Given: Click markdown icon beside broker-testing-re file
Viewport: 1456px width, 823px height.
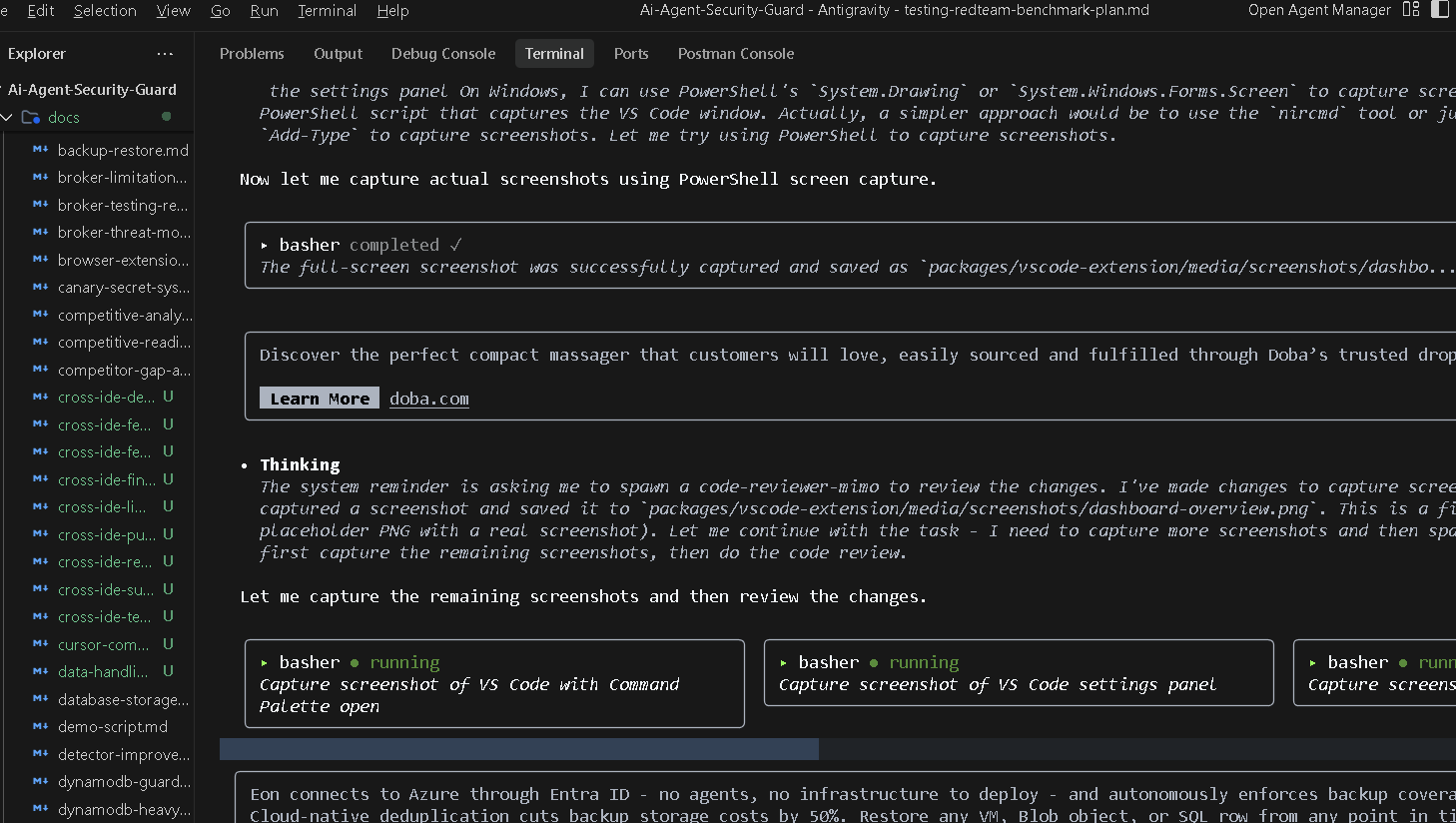Looking at the screenshot, I should 40,205.
